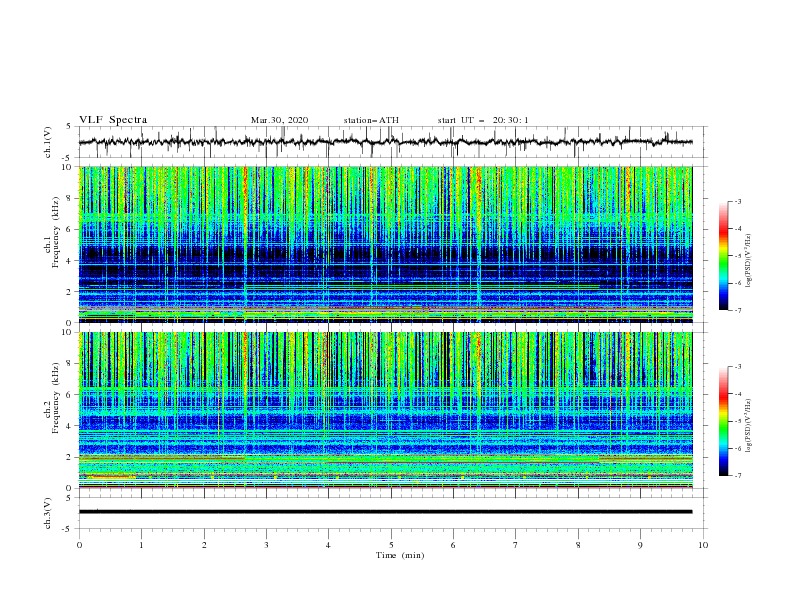
Task: Click inside the ch.2 spectrogram panel
Action: [x=385, y=410]
